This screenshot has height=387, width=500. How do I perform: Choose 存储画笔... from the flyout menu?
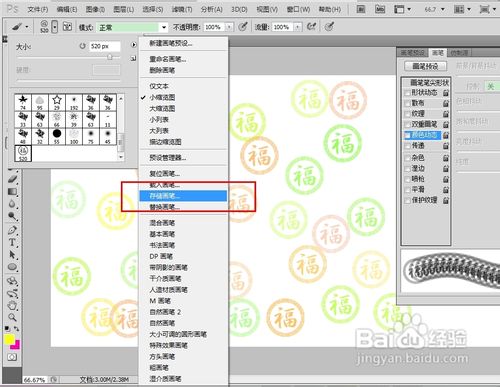tap(183, 196)
